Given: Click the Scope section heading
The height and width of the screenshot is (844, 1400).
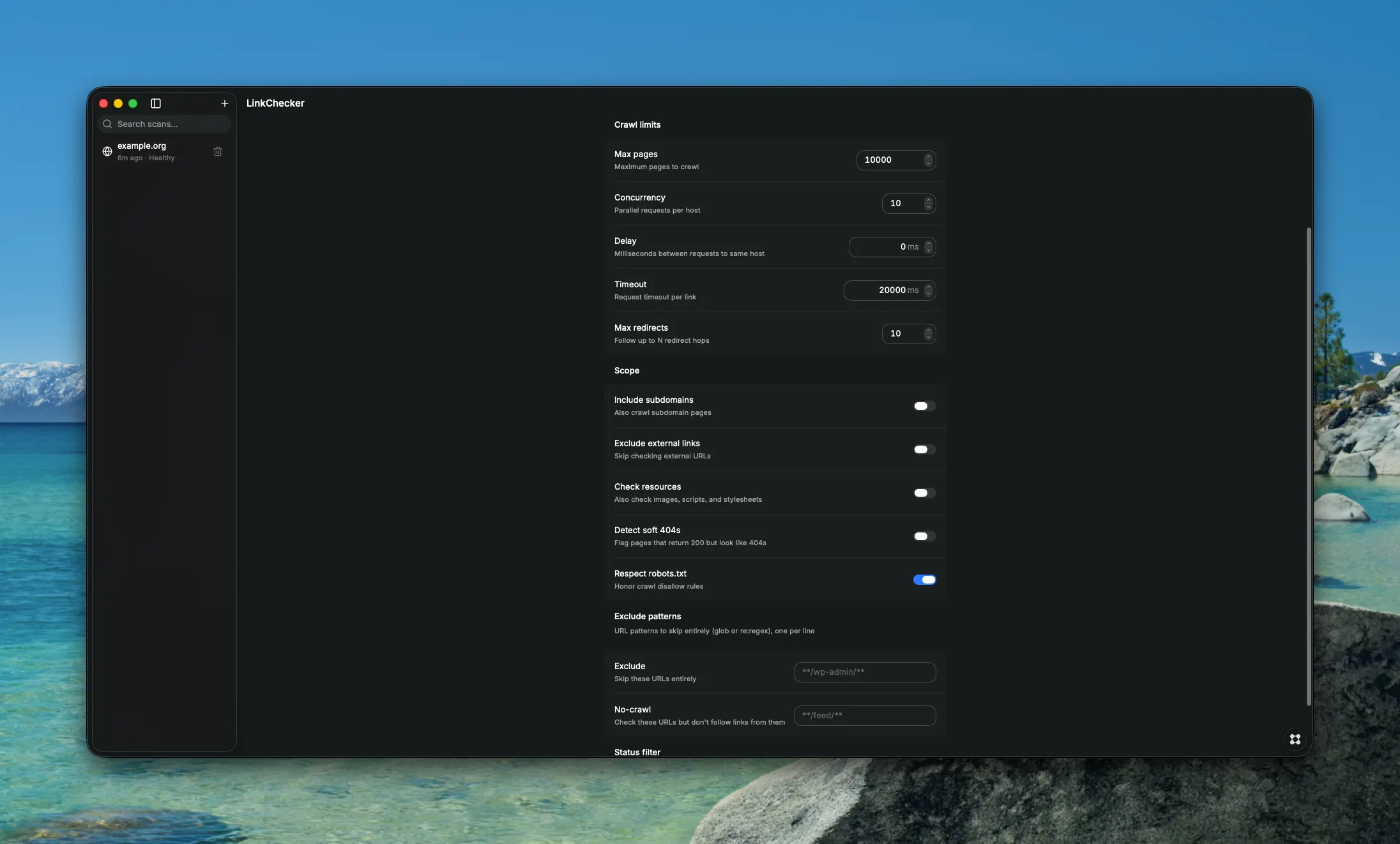Looking at the screenshot, I should point(627,370).
